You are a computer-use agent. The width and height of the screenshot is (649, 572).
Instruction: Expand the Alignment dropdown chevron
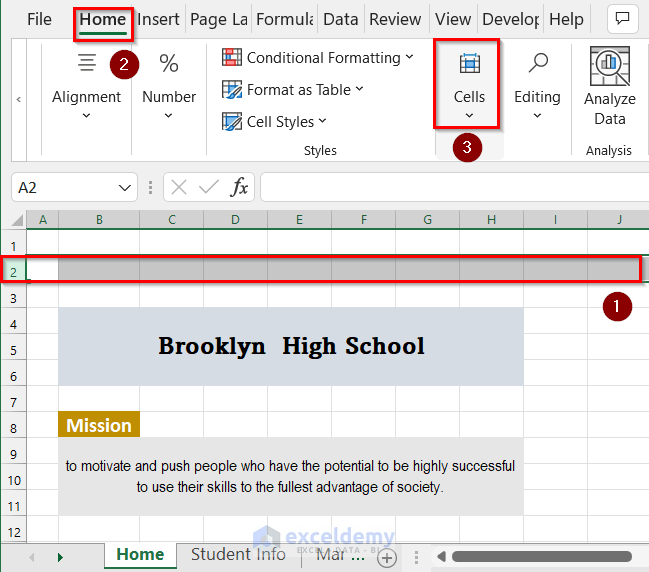[86, 115]
